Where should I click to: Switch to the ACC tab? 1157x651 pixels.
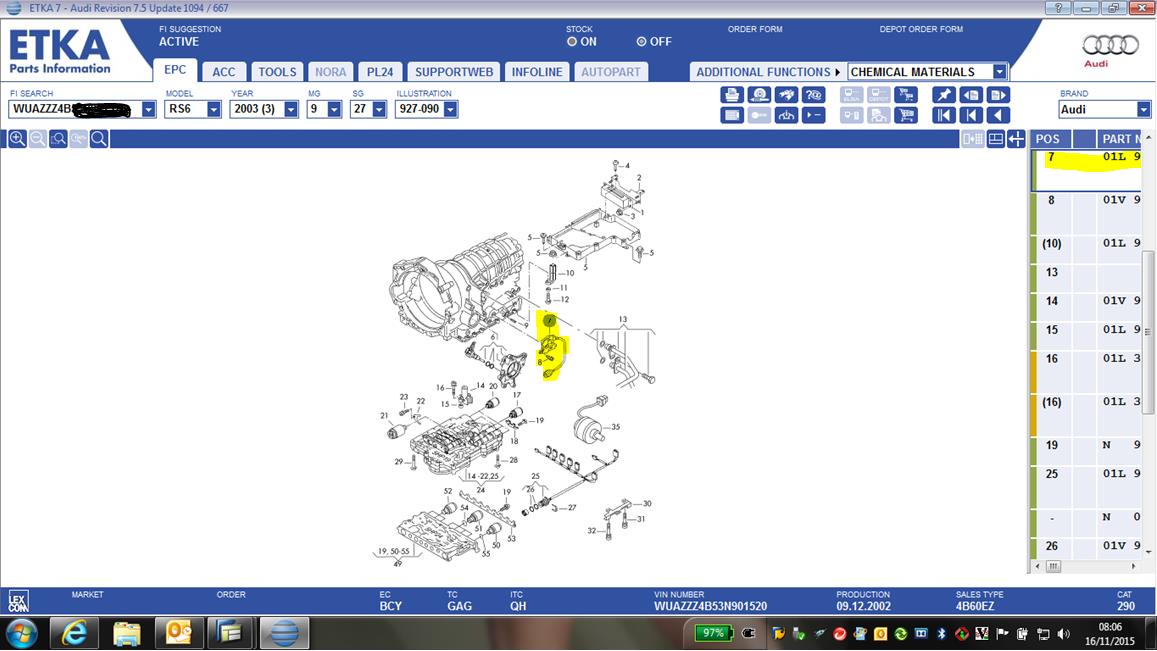(x=224, y=72)
